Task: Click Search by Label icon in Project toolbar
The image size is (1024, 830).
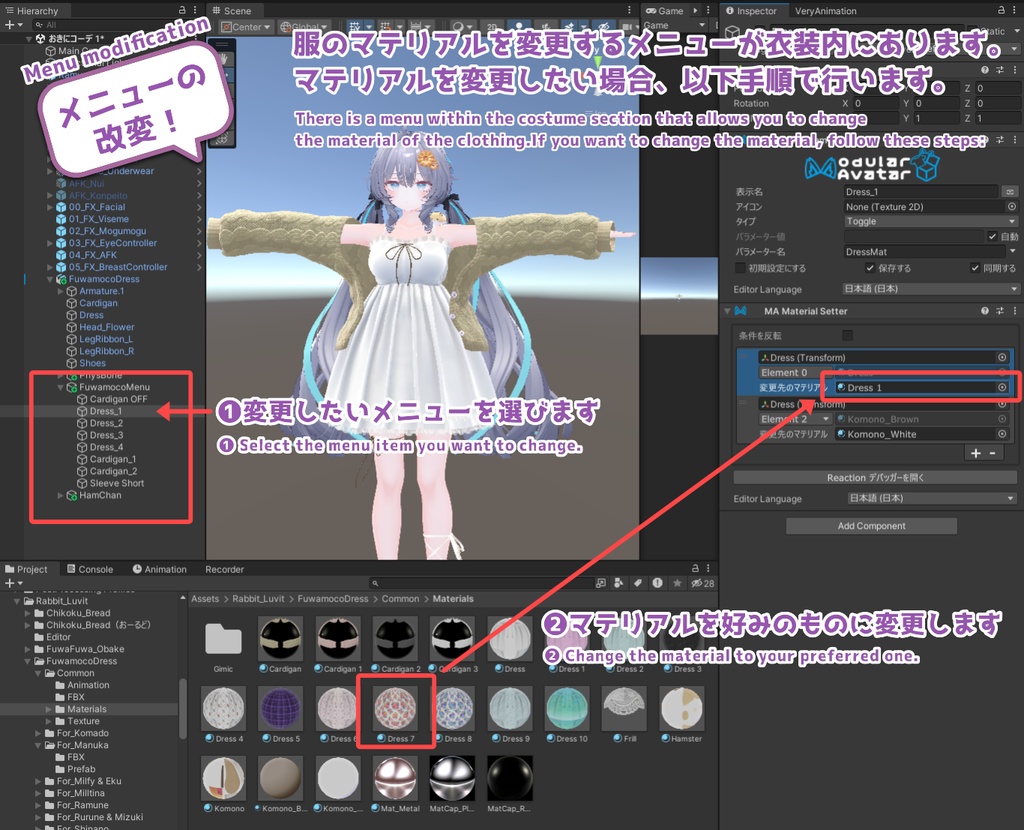Action: pos(638,583)
